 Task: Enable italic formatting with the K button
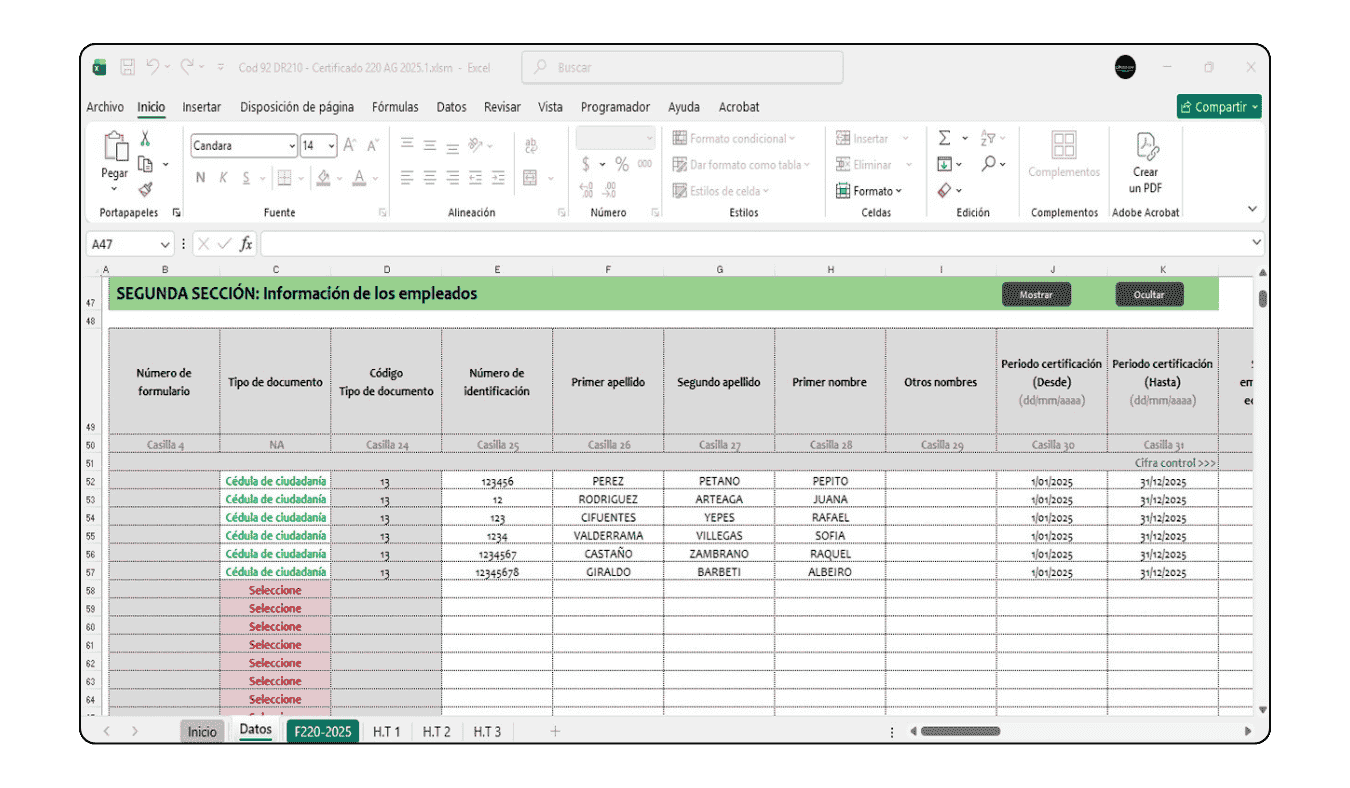point(223,177)
